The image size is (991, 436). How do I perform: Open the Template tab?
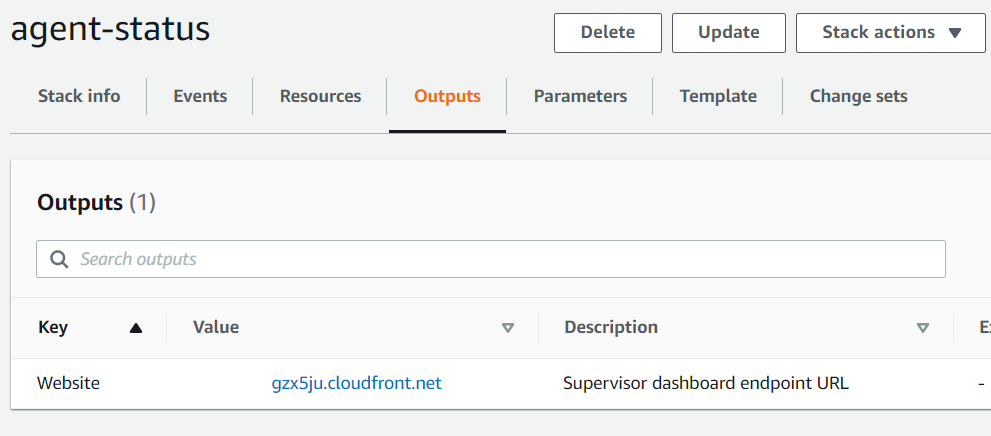718,96
